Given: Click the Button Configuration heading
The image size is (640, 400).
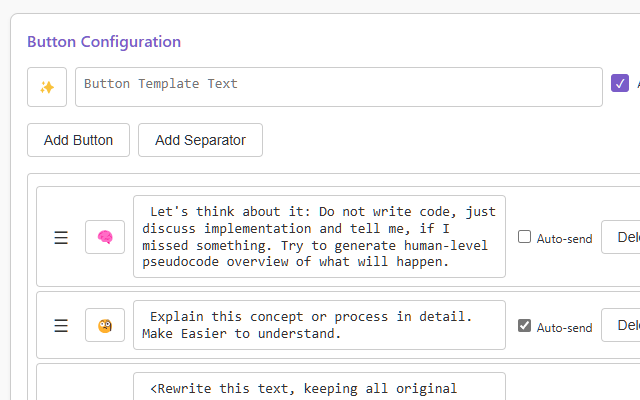Looking at the screenshot, I should click(x=104, y=42).
